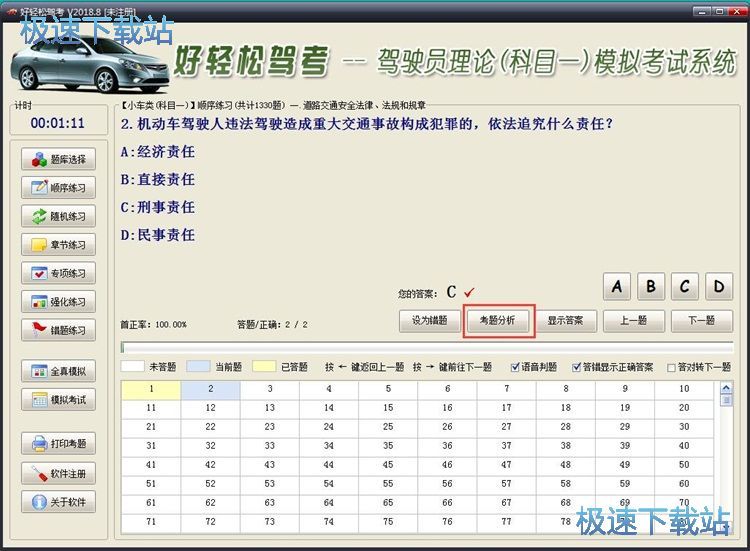Screen dimensions: 750x551
Task: Click 设为错题 mark as wrong
Action: tap(430, 321)
